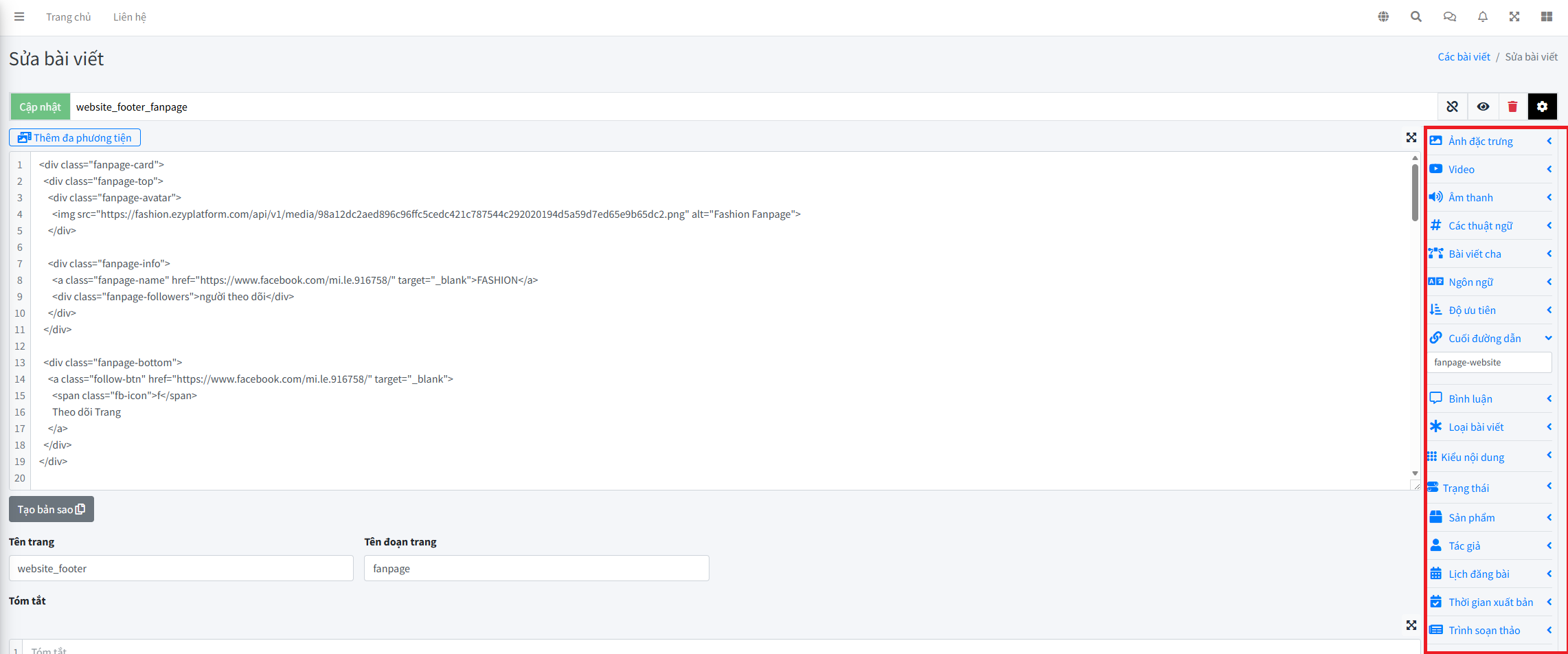The width and height of the screenshot is (1568, 654).
Task: Click the green Cập nhật button
Action: click(40, 106)
